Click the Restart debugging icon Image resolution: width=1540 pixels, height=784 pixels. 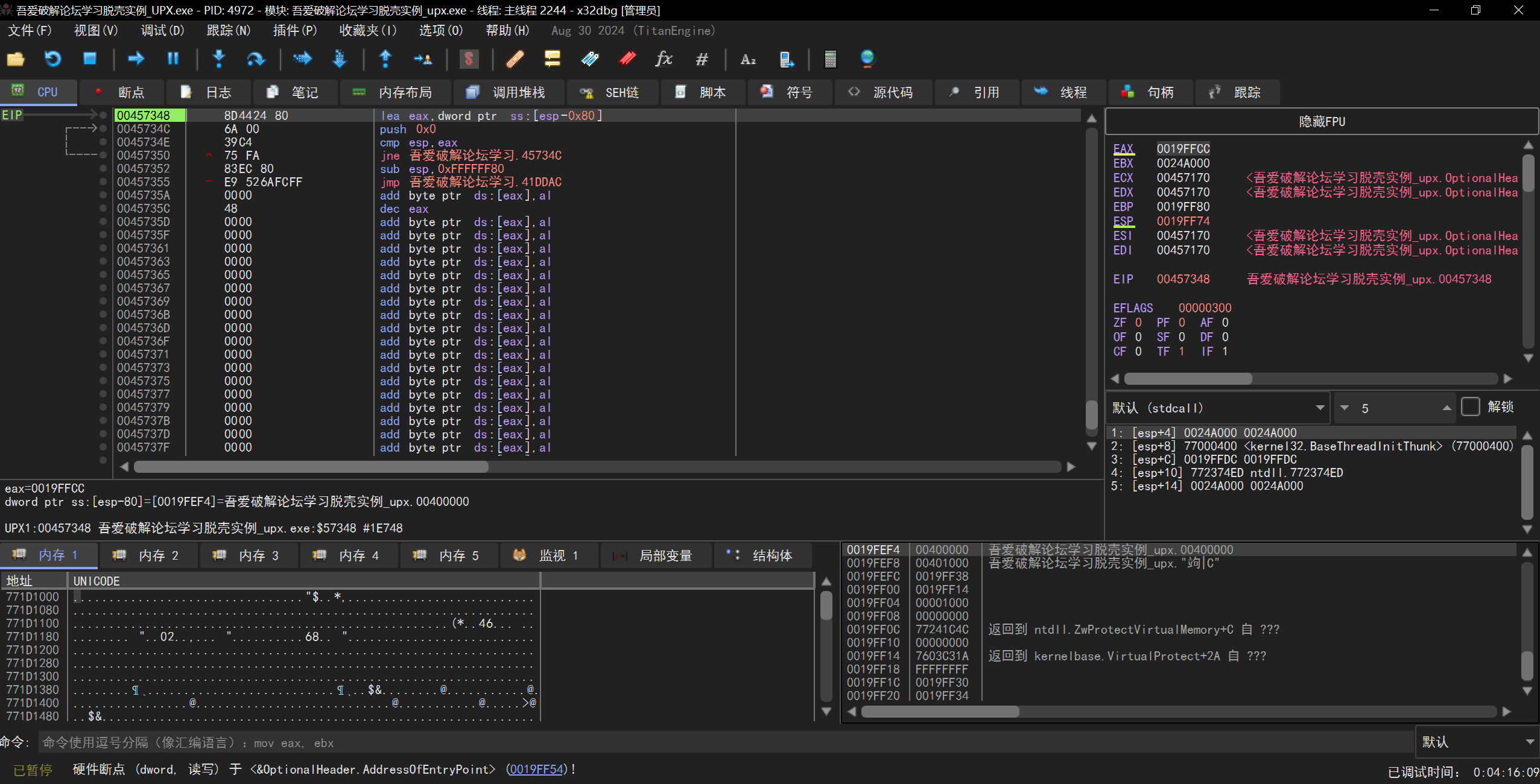point(53,58)
